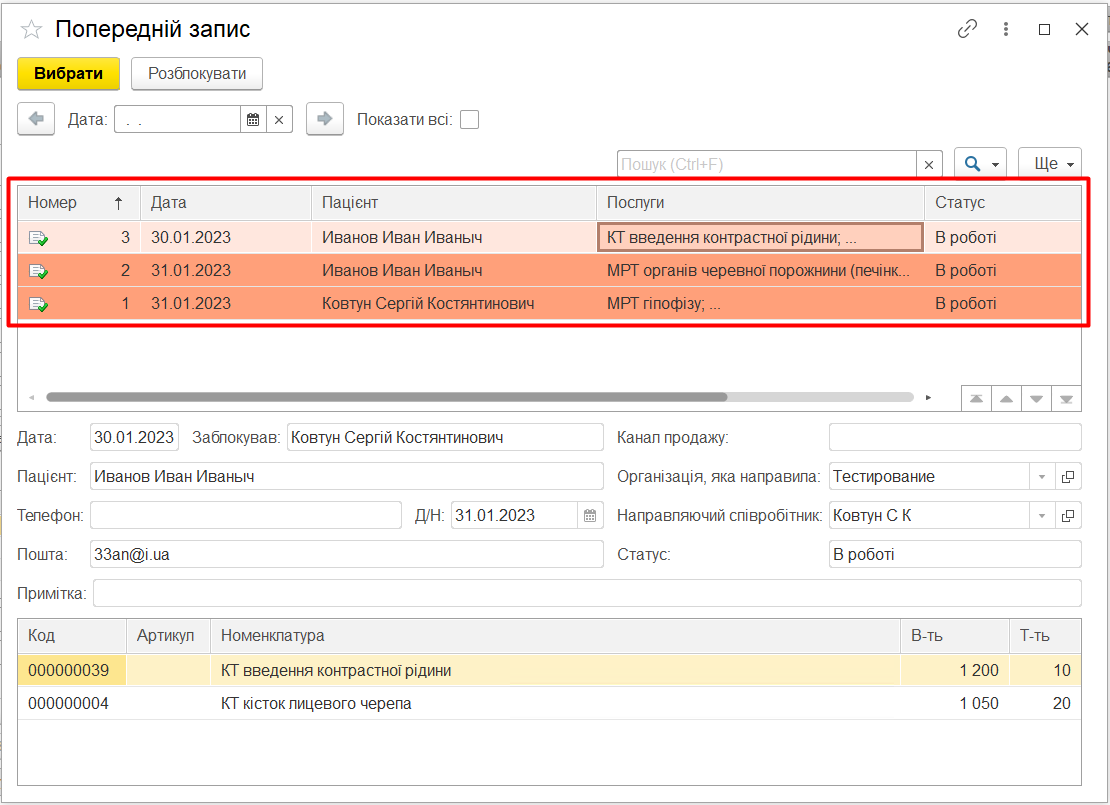Toggle the Показати всі checkbox
Image resolution: width=1110 pixels, height=805 pixels.
tap(469, 120)
